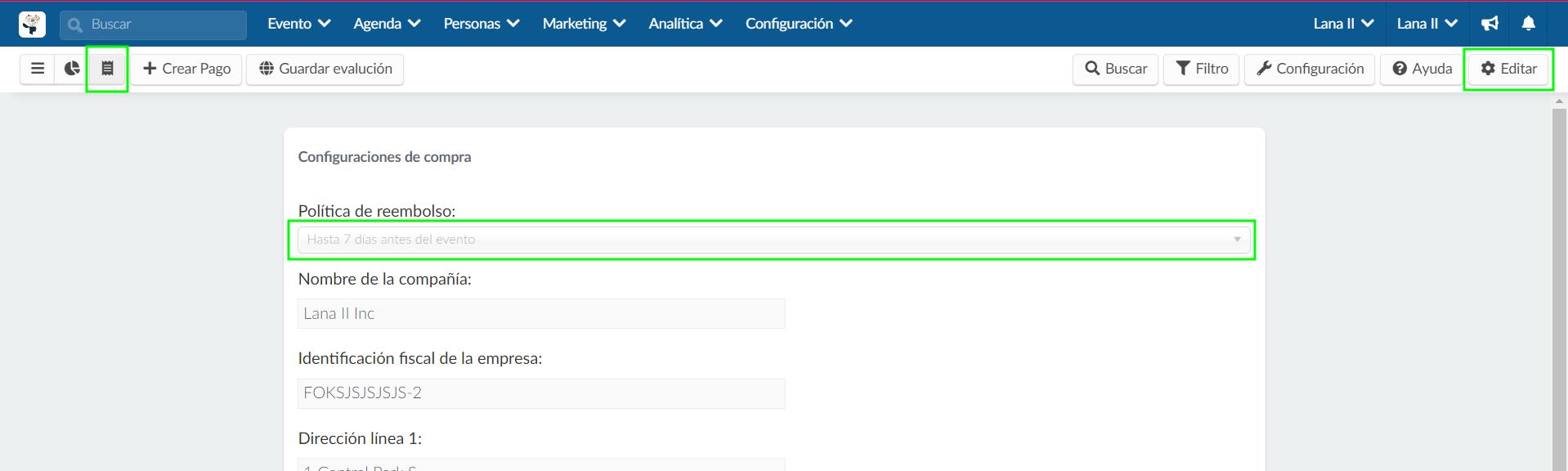Click Guardar evalución button
This screenshot has width=1568, height=471.
click(325, 69)
